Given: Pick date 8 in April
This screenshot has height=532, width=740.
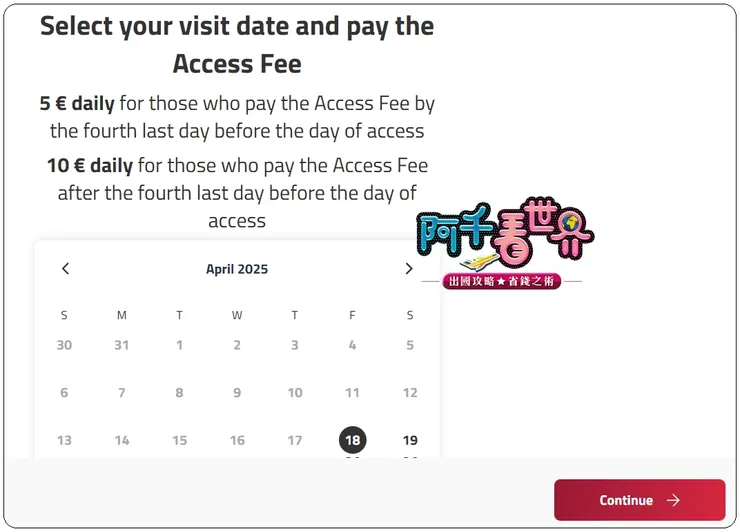Looking at the screenshot, I should 180,393.
